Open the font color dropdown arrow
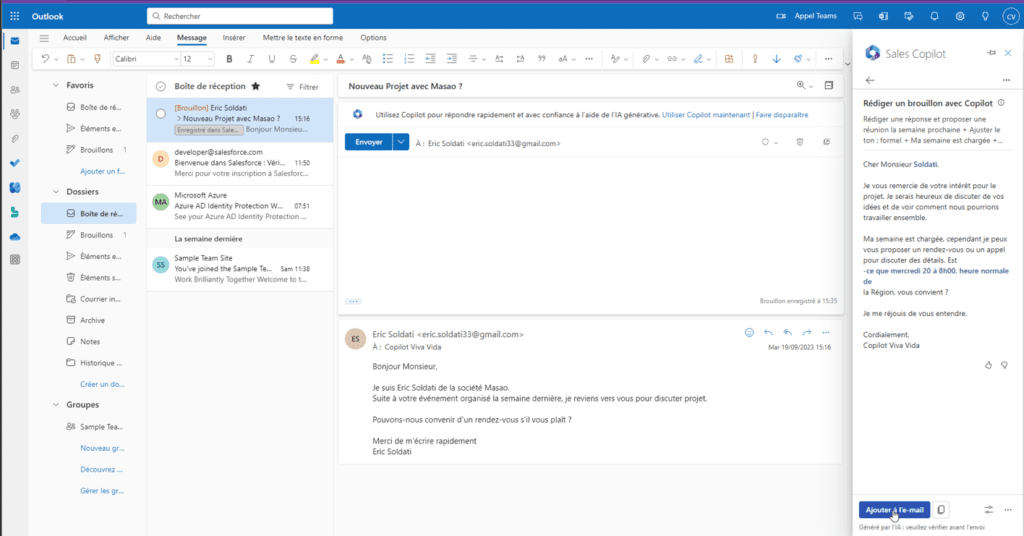The height and width of the screenshot is (536, 1024). click(x=351, y=59)
